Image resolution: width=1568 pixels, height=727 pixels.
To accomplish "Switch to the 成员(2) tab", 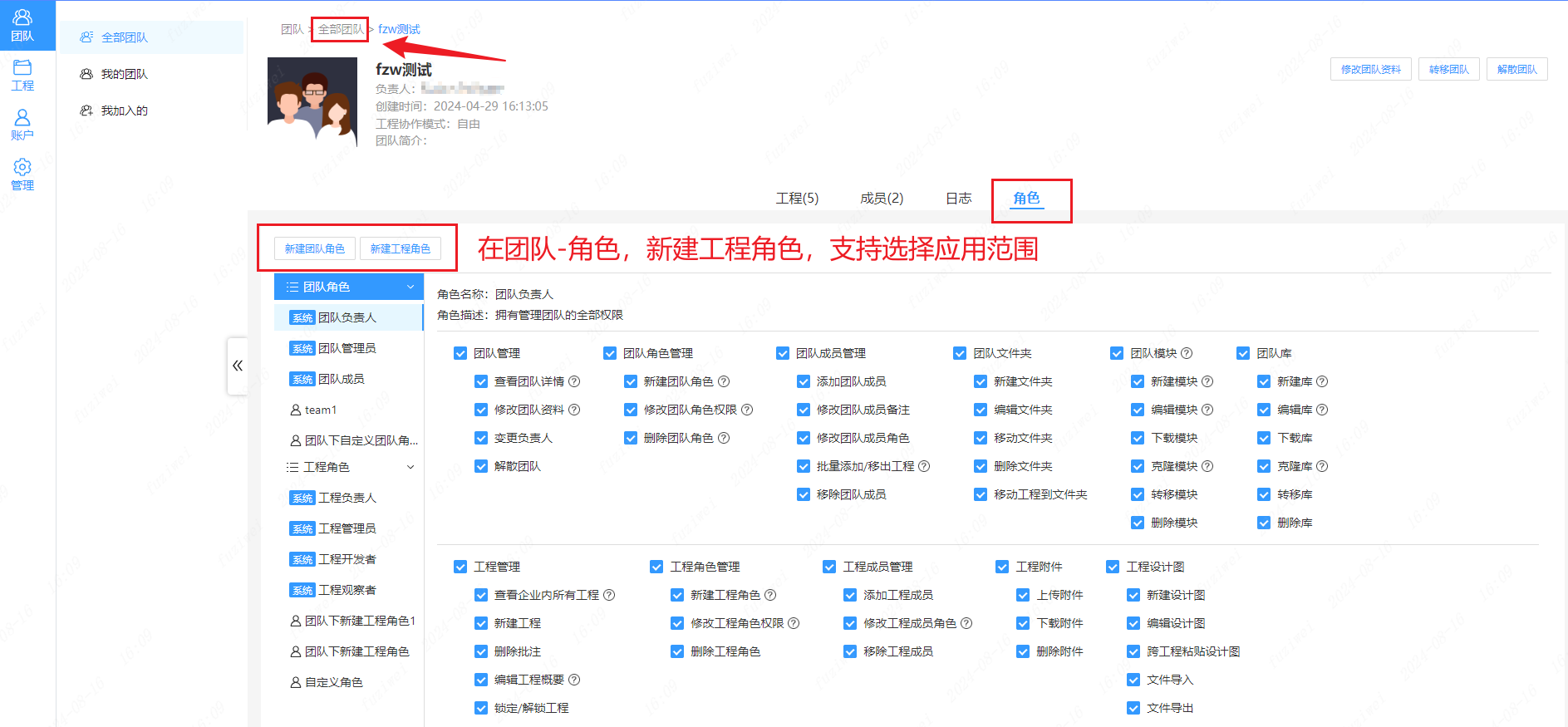I will pyautogui.click(x=882, y=198).
